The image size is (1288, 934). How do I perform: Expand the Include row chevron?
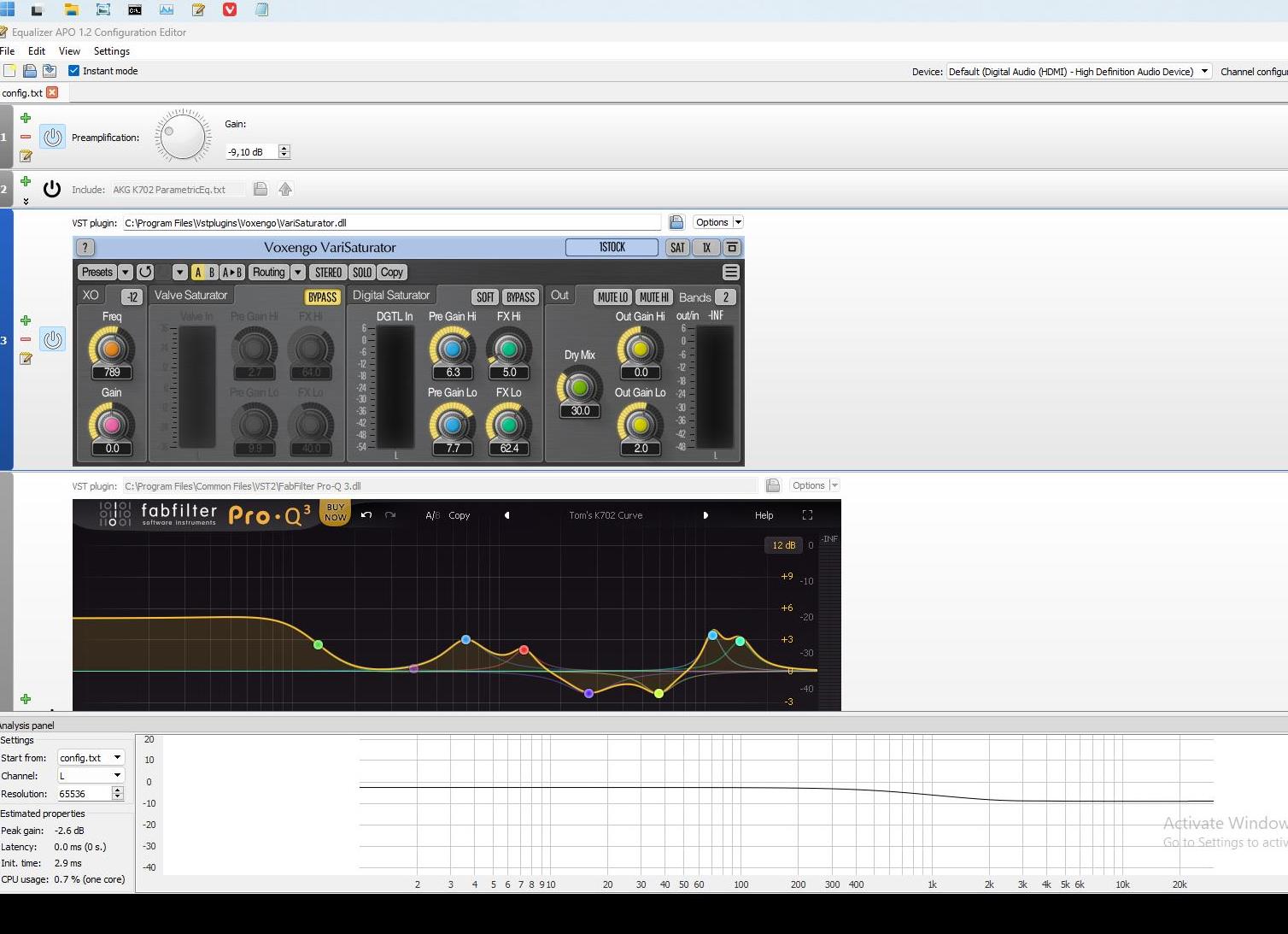[26, 202]
